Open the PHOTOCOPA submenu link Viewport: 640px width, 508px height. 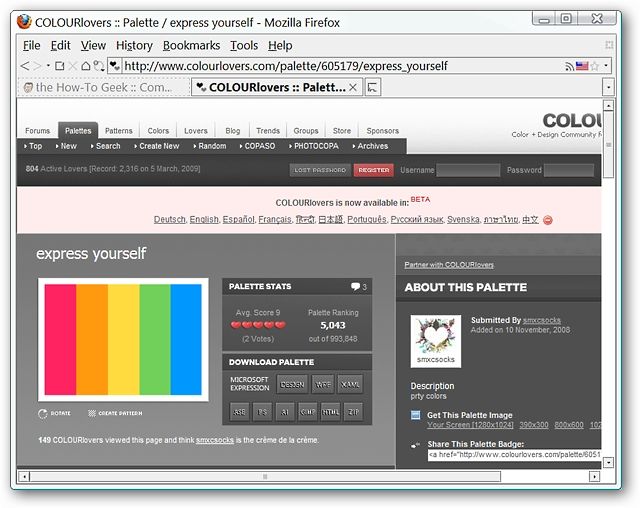point(314,146)
